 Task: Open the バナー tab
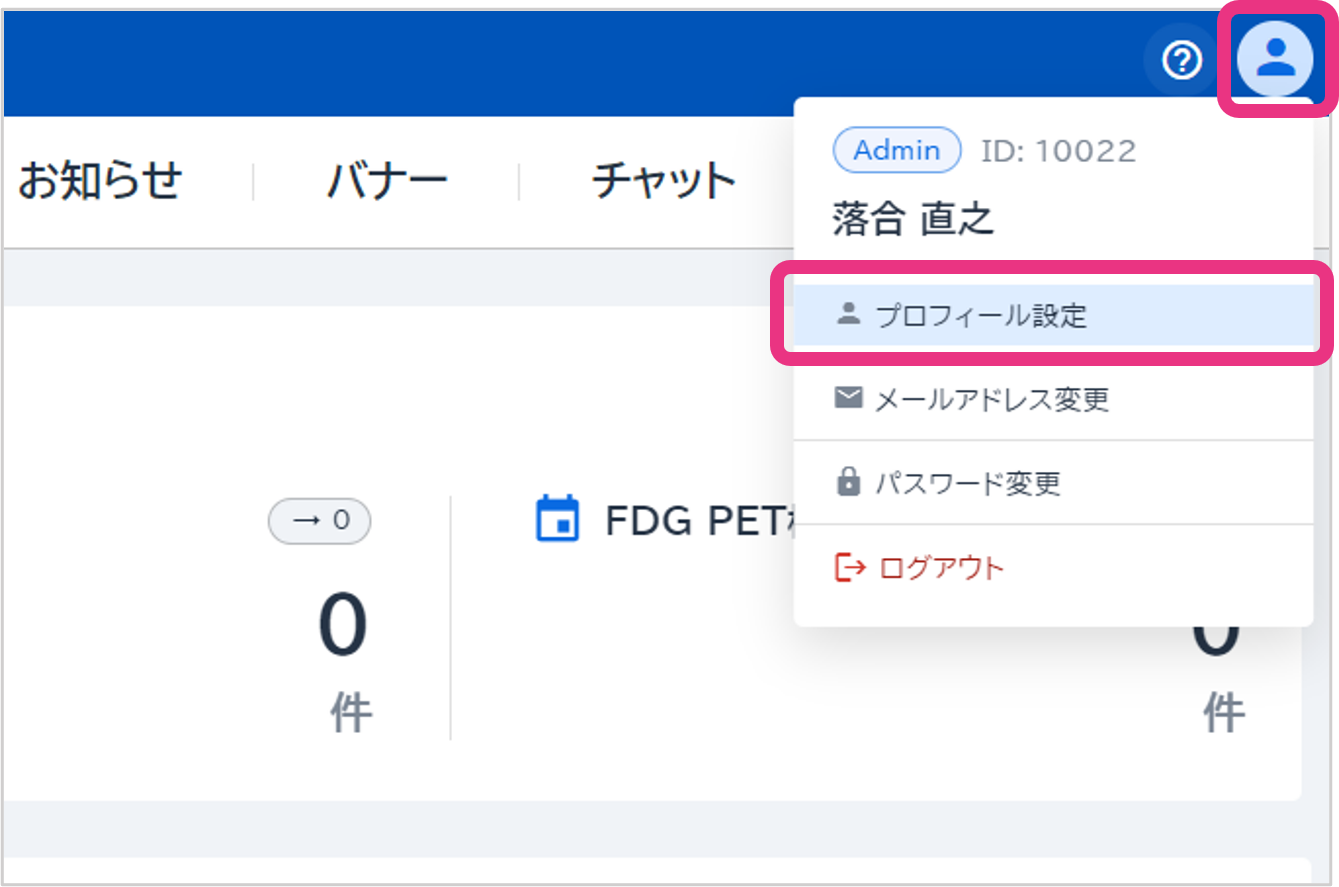pos(387,181)
